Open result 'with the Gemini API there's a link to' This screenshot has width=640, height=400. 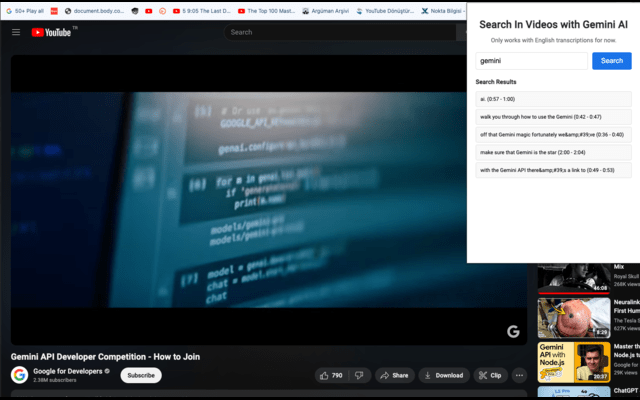553,170
